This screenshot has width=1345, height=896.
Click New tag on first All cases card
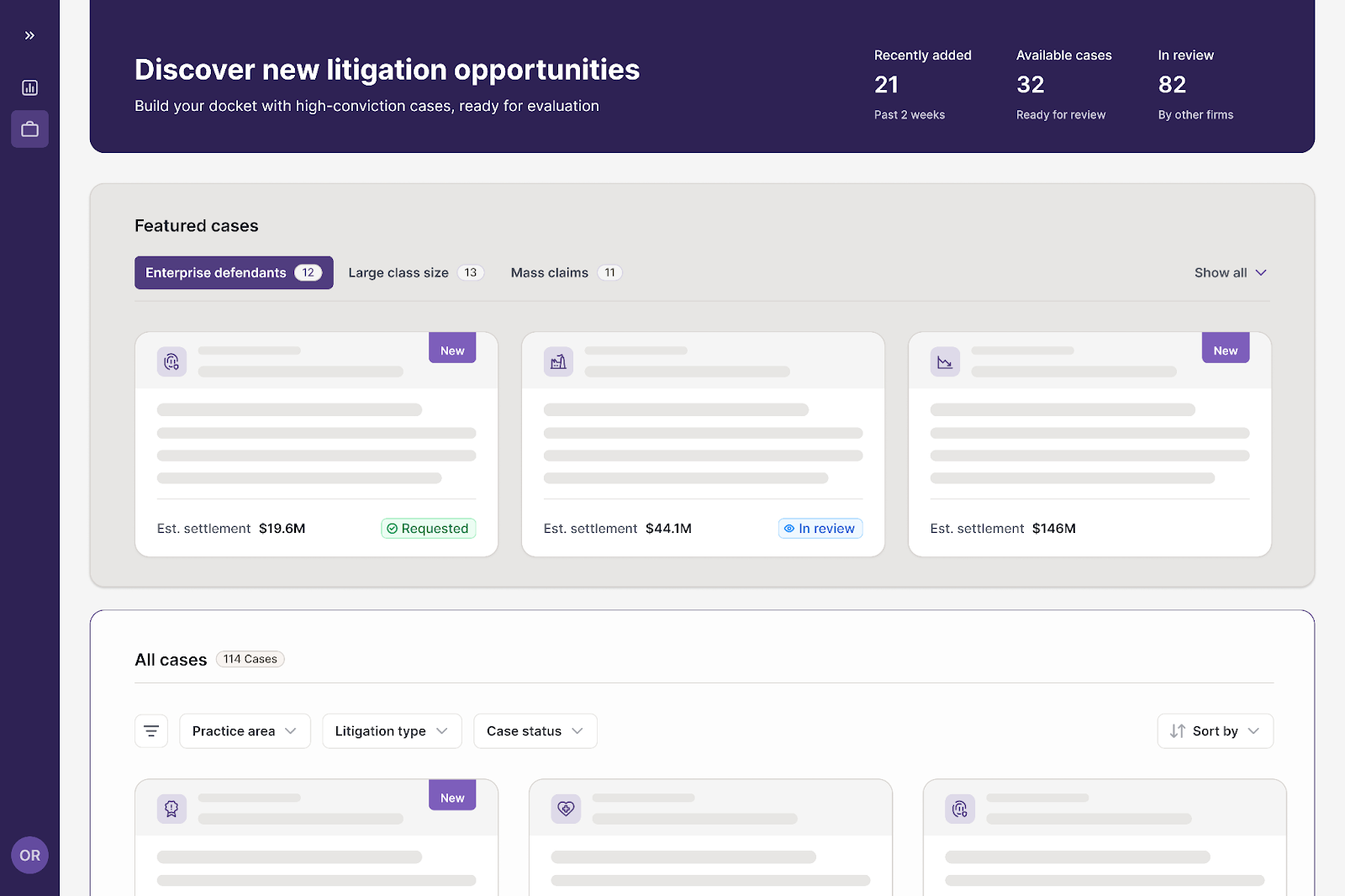tap(452, 797)
